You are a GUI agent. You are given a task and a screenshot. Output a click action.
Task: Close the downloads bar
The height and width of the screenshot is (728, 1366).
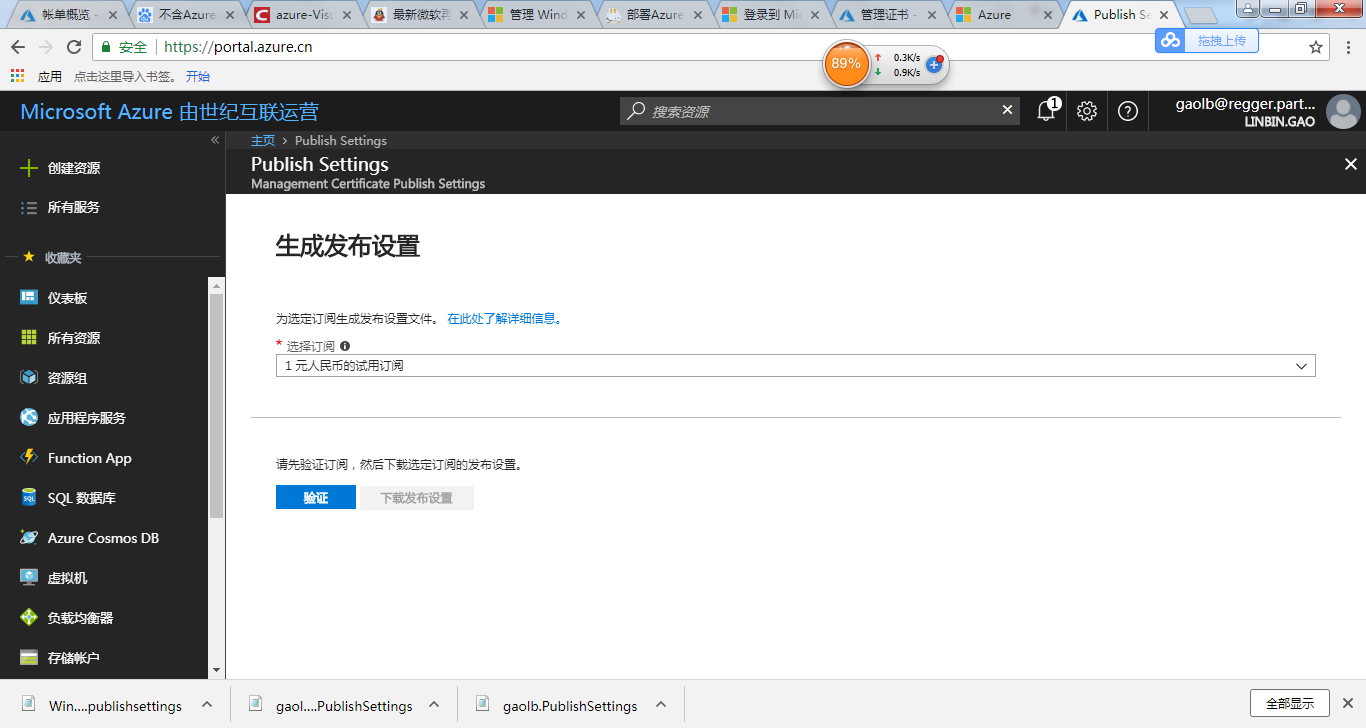click(x=1347, y=703)
